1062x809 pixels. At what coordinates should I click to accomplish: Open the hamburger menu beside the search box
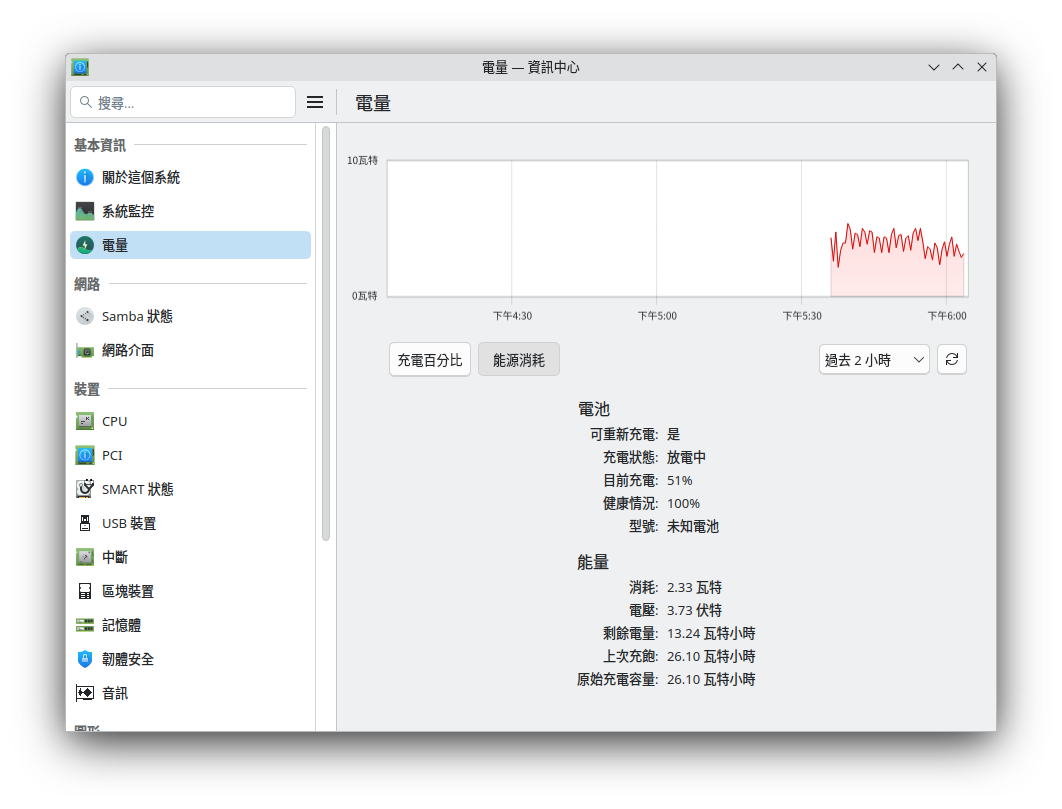[x=315, y=102]
